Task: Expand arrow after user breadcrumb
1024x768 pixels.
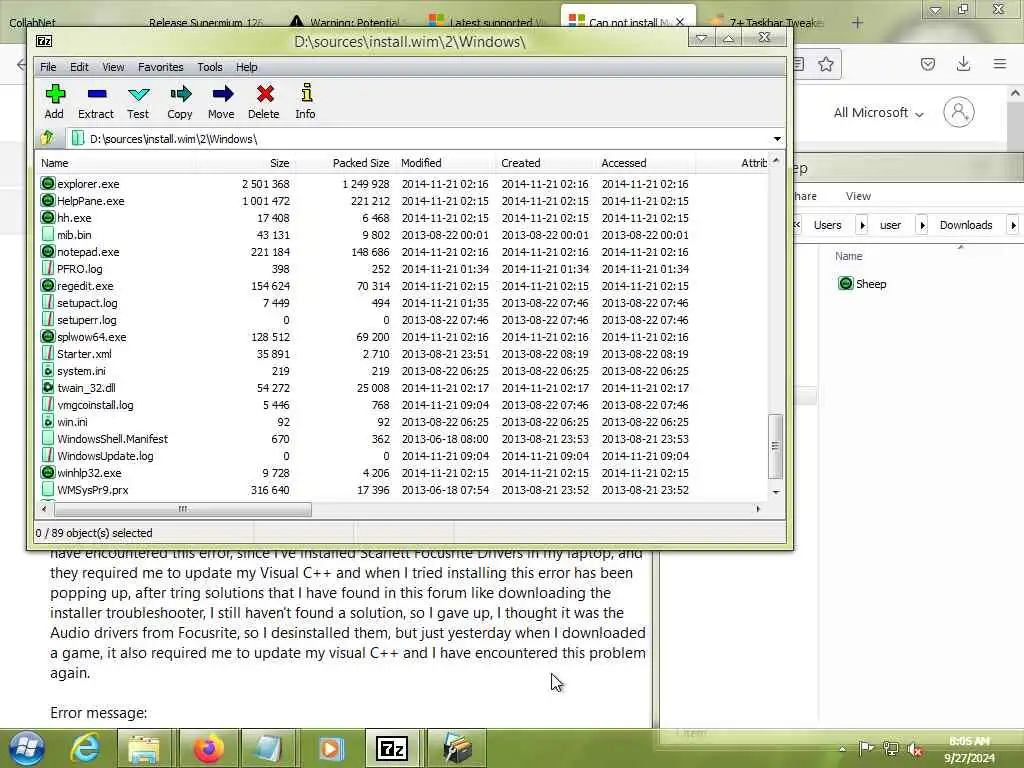Action: (922, 225)
